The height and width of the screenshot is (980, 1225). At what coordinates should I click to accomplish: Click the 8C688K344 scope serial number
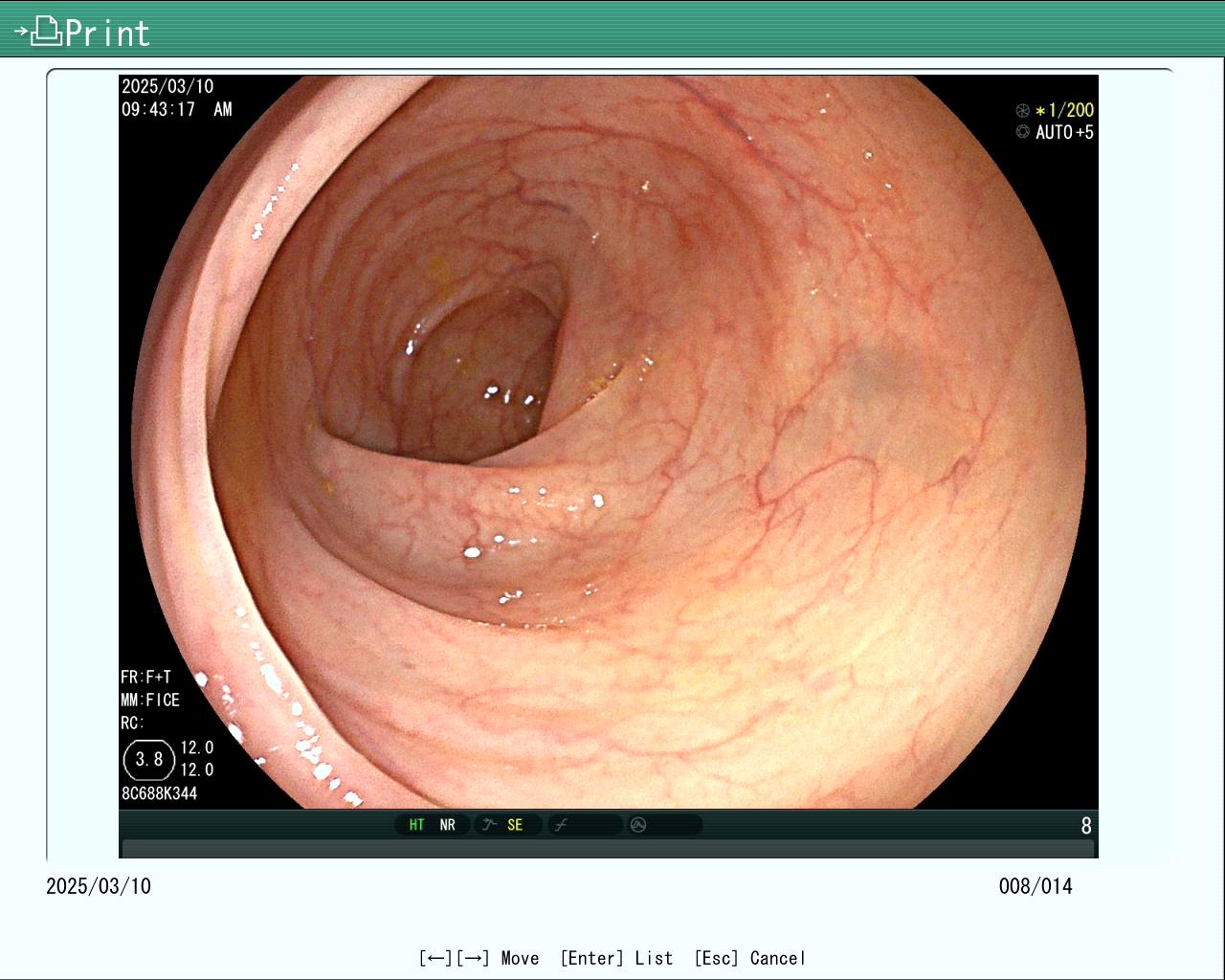click(x=160, y=793)
